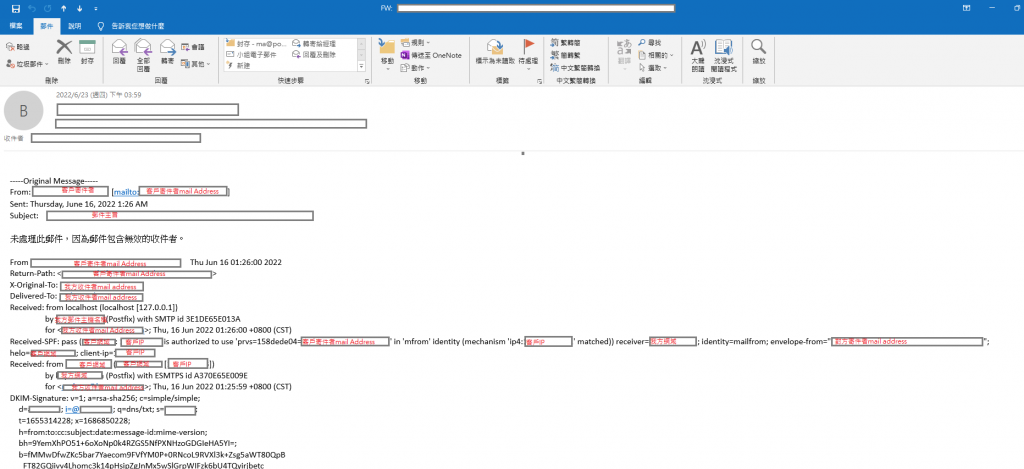Screen dimensions: 1024x469
Task: Open the 選取 (Select) dropdown
Action: click(653, 67)
